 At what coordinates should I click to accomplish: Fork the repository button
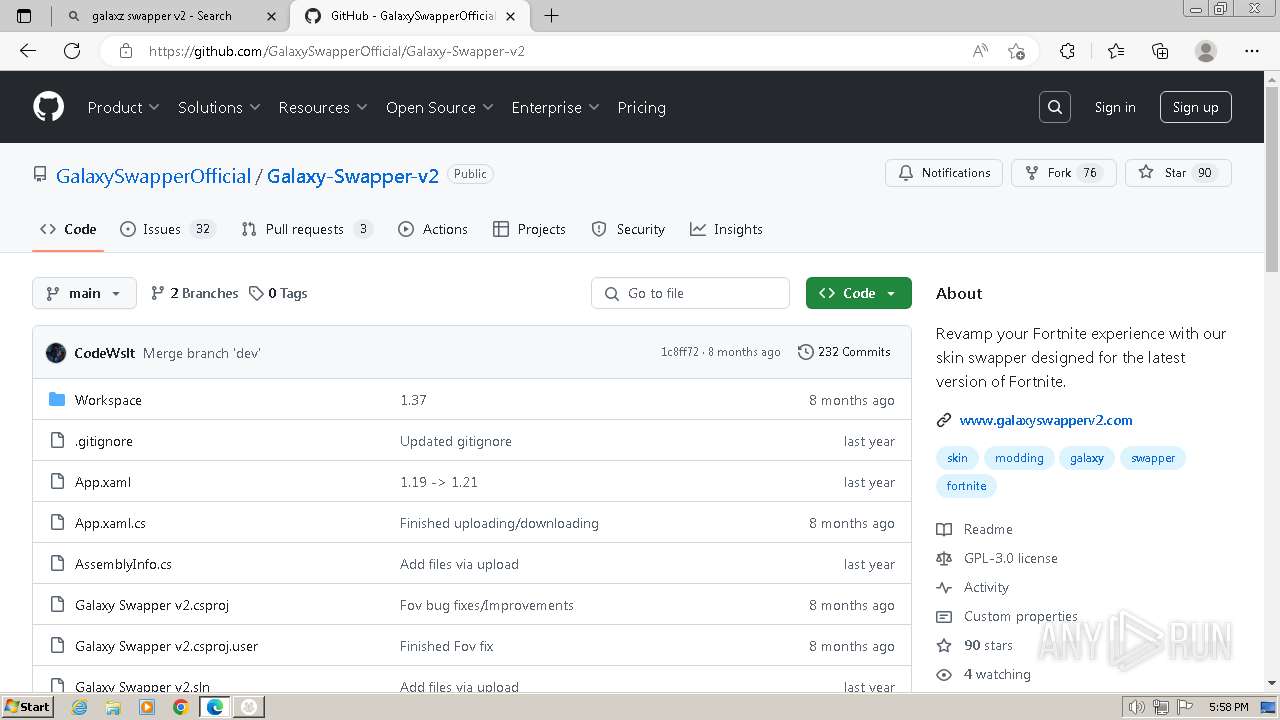click(1063, 173)
